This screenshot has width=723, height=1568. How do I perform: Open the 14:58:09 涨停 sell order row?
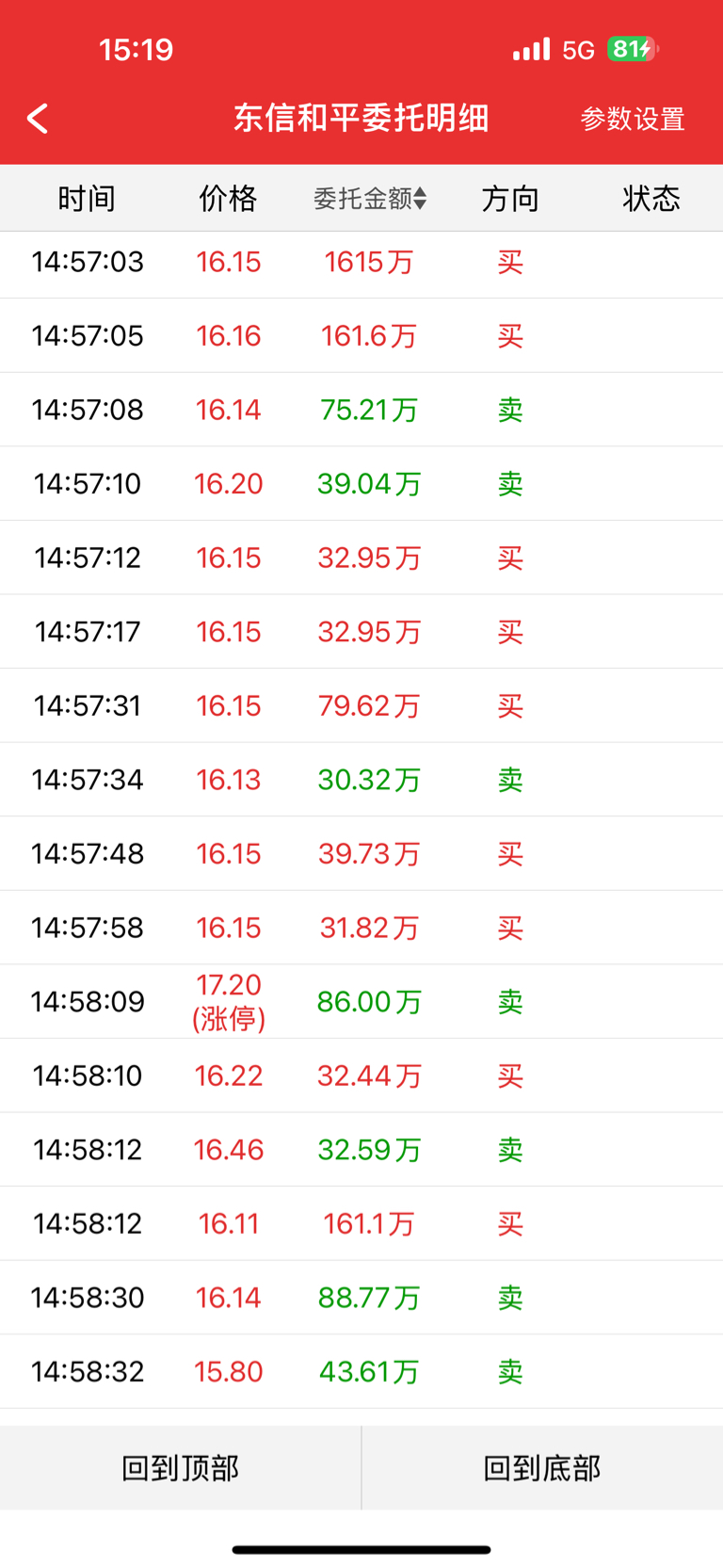[361, 1001]
